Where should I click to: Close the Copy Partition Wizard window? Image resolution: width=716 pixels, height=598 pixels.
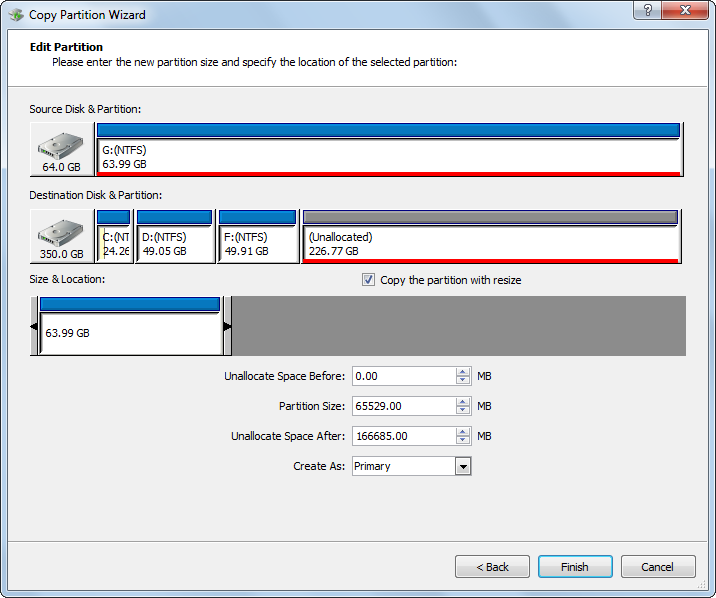pyautogui.click(x=685, y=10)
